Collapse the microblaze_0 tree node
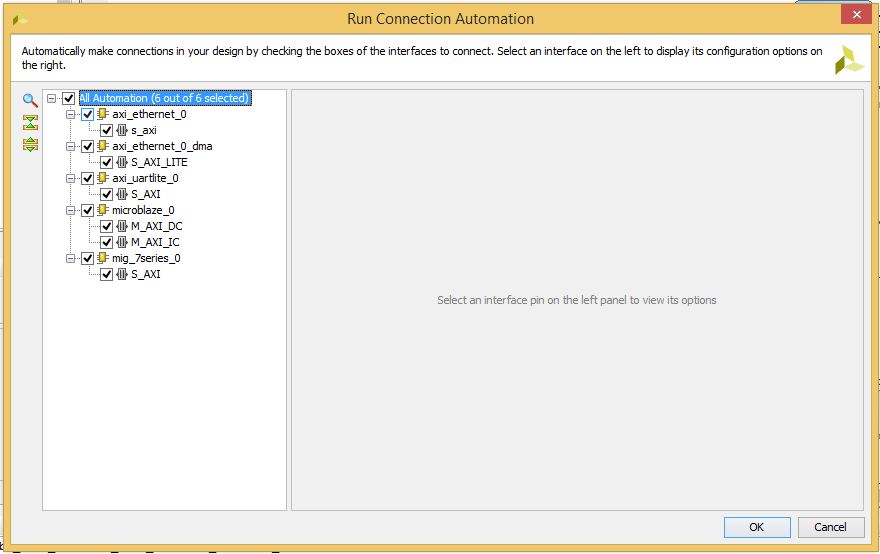The height and width of the screenshot is (554, 880). (71, 210)
